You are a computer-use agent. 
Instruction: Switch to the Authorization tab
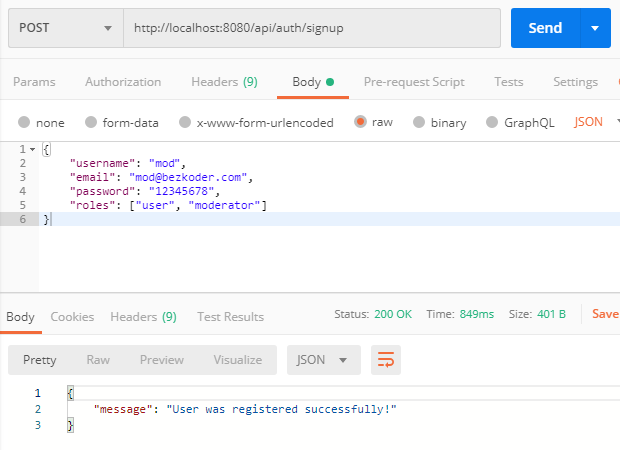point(123,82)
